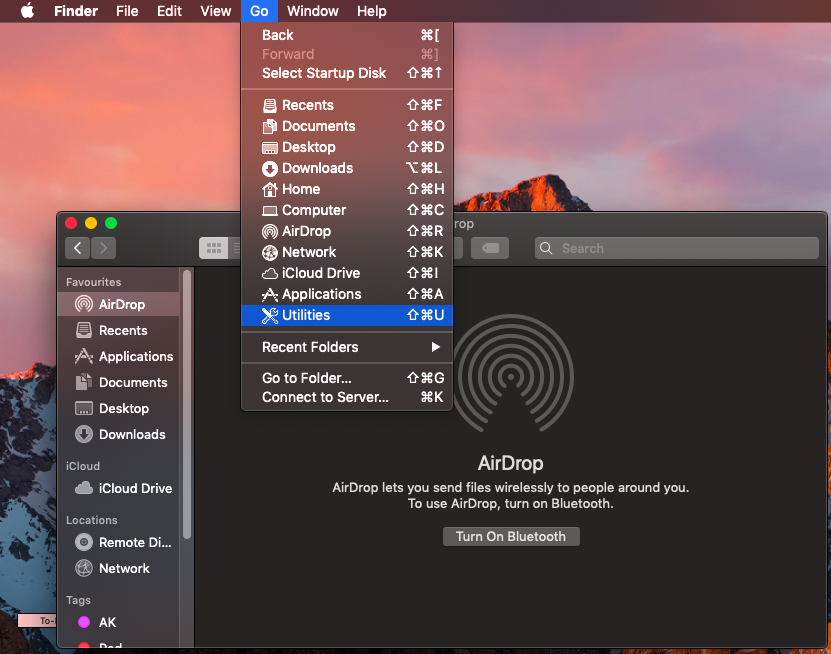831x654 pixels.
Task: Choose Back in the Go menu
Action: point(347,35)
